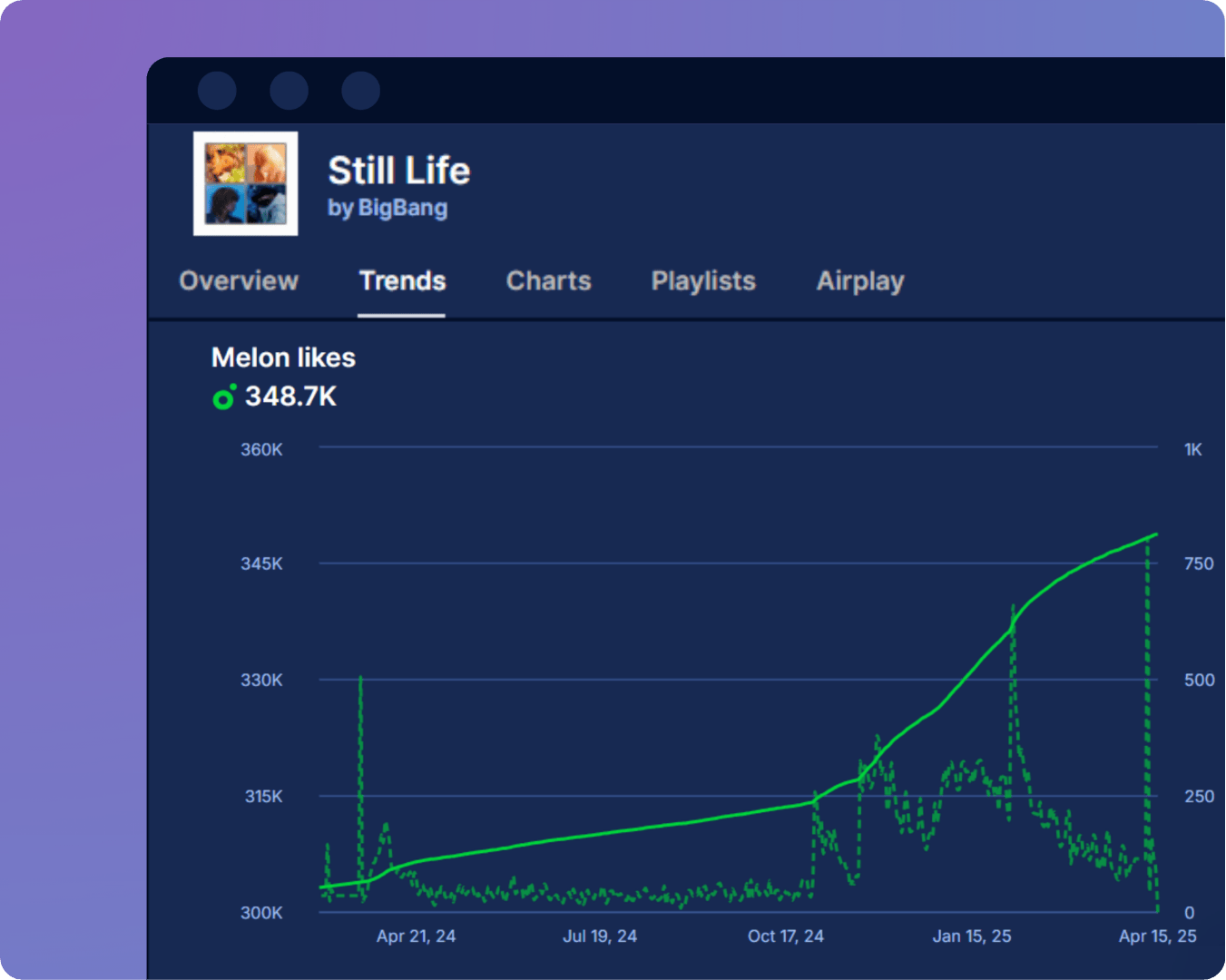Click the Melon likes heading
Viewport: 1226px width, 980px height.
tap(283, 358)
